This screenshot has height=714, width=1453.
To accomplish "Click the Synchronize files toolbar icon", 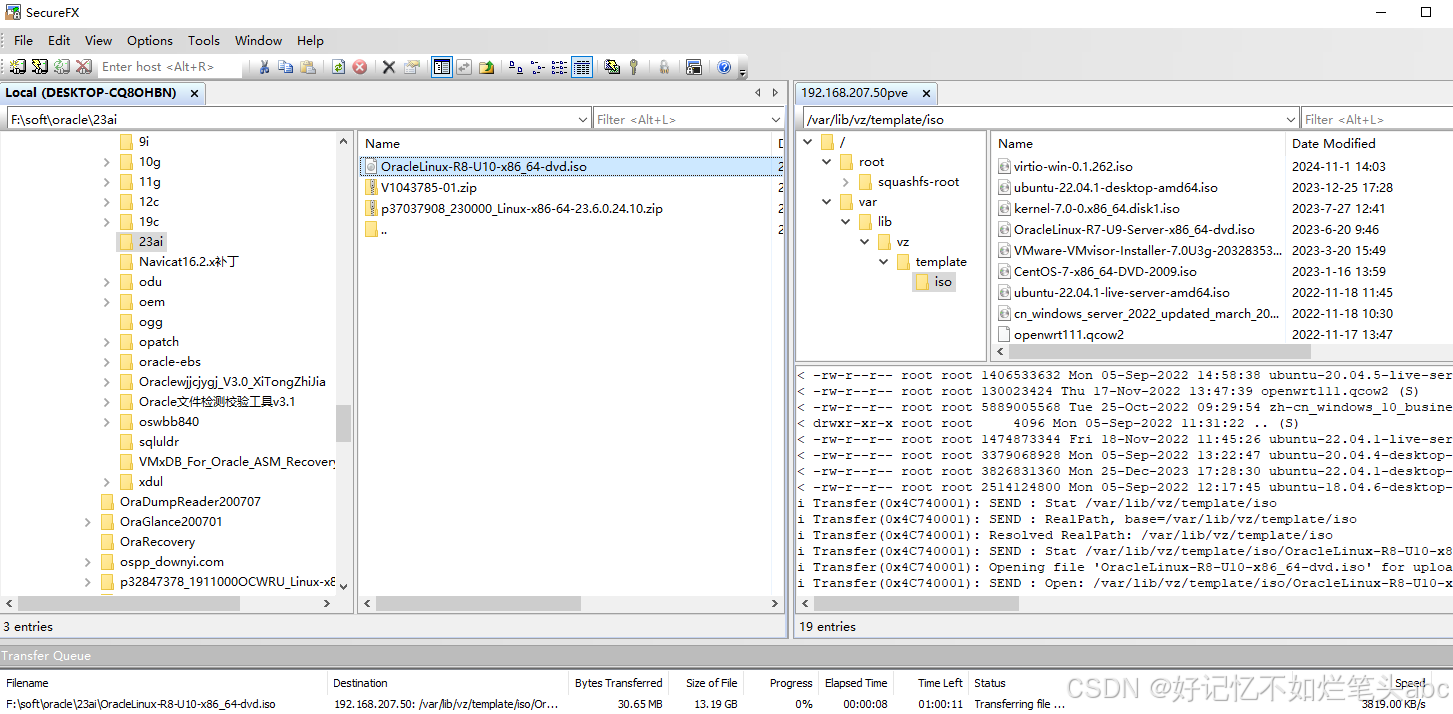I will 463,67.
